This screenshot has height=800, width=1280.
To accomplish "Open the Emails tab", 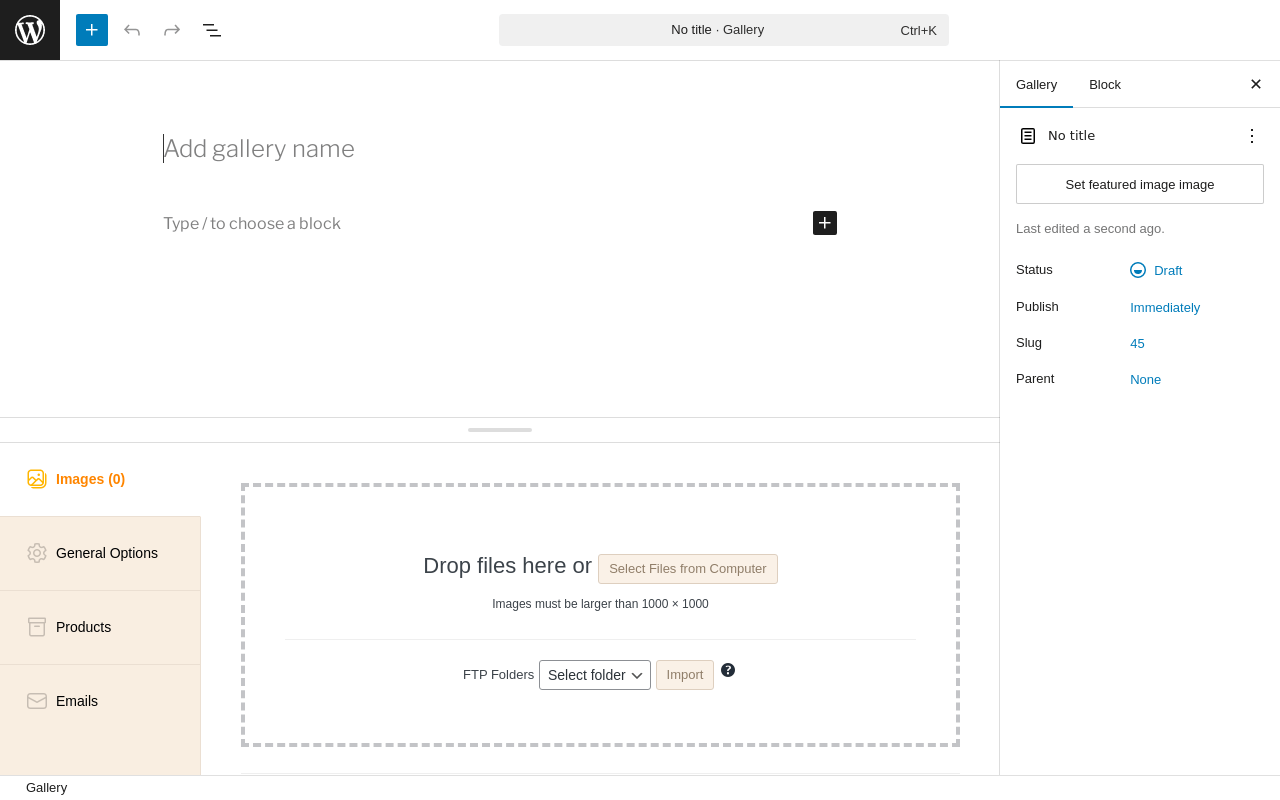I will point(100,701).
